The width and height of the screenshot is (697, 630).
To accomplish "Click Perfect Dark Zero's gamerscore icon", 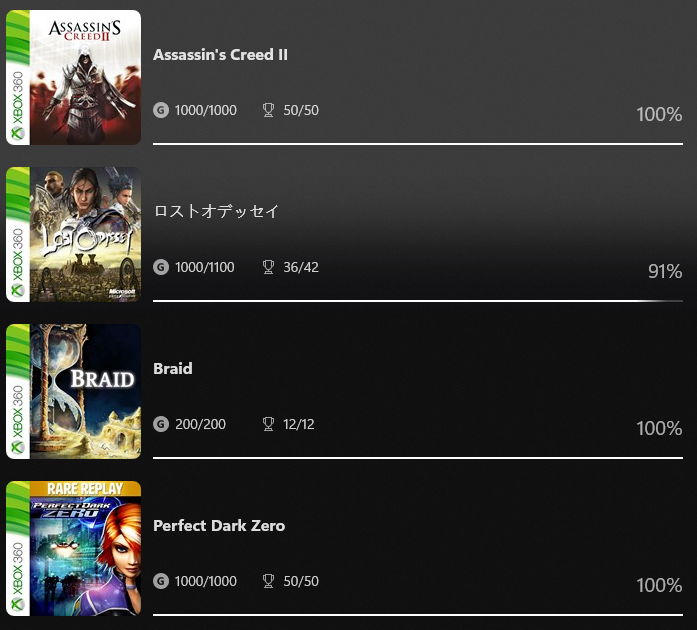I will 161,581.
